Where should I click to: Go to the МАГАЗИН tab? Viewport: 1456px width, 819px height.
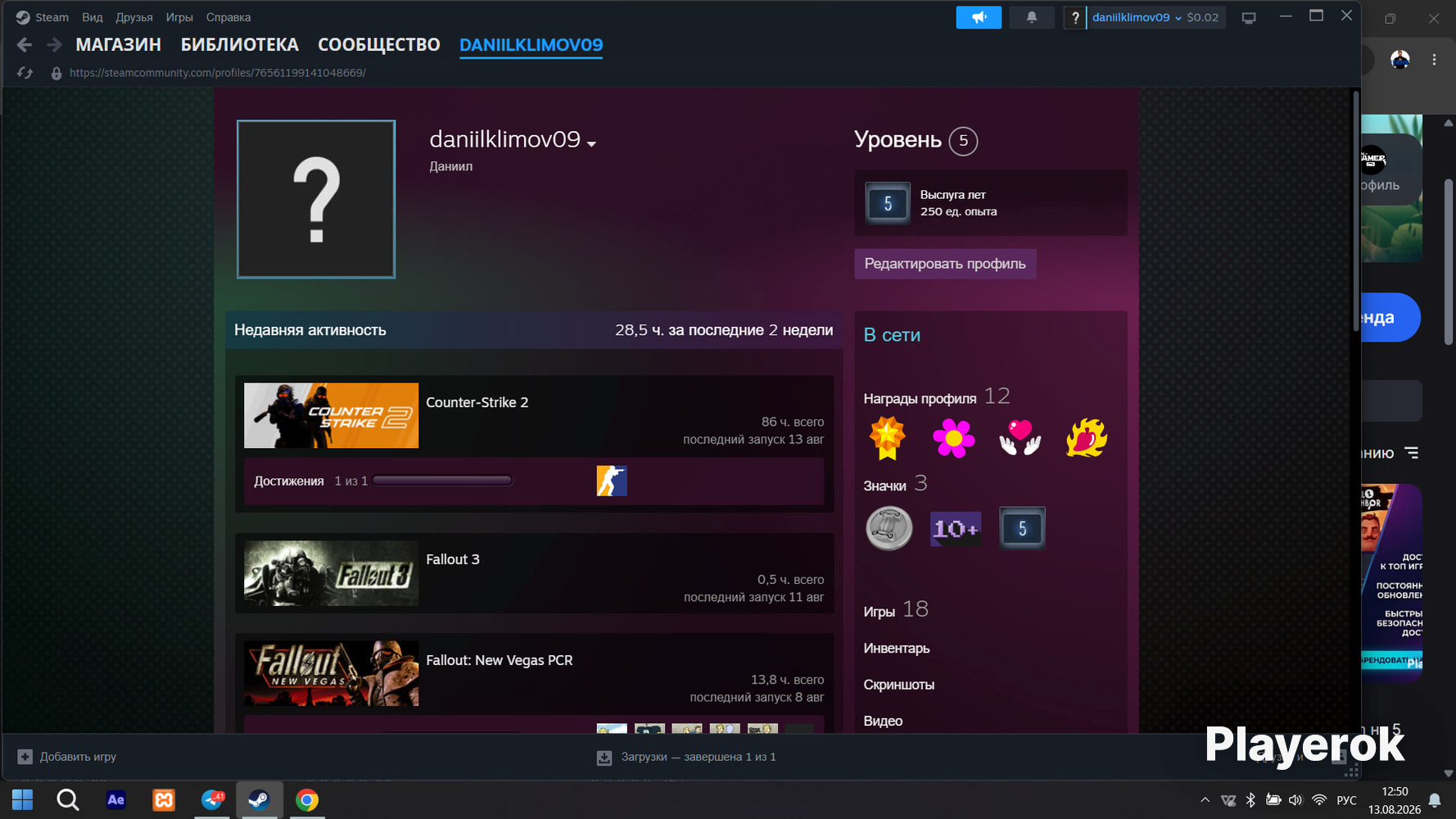pos(118,45)
